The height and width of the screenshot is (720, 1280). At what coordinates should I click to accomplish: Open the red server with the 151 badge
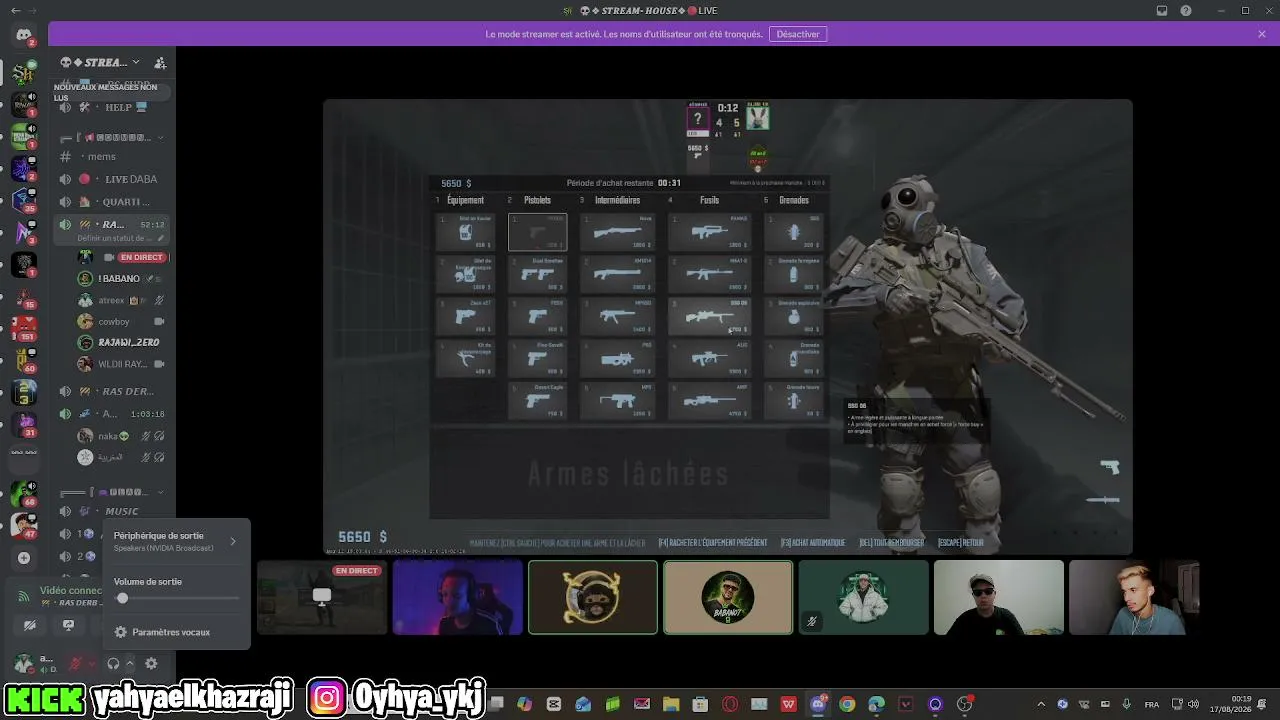click(24, 327)
